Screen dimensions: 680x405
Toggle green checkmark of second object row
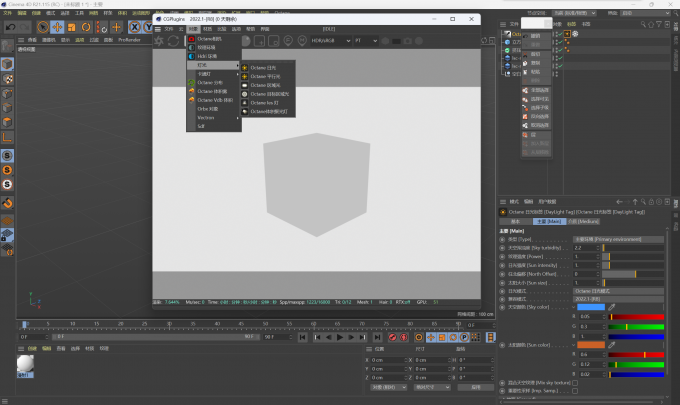(x=560, y=42)
